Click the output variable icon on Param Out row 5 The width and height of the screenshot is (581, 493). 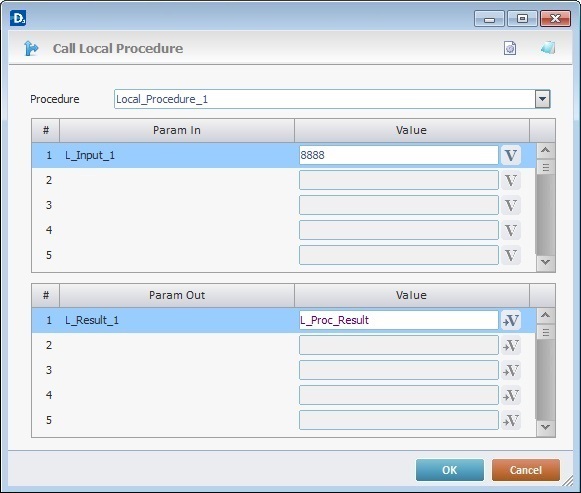click(x=511, y=420)
